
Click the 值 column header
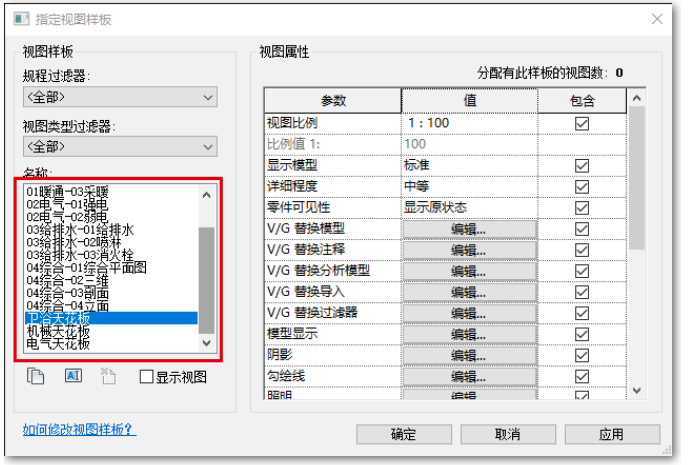[x=469, y=101]
